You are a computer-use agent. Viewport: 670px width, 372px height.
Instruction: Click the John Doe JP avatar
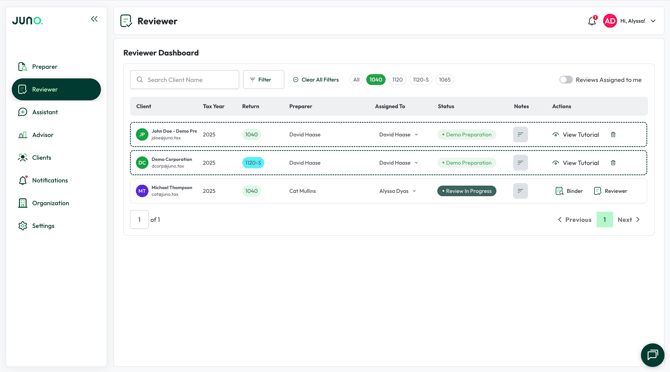[142, 135]
